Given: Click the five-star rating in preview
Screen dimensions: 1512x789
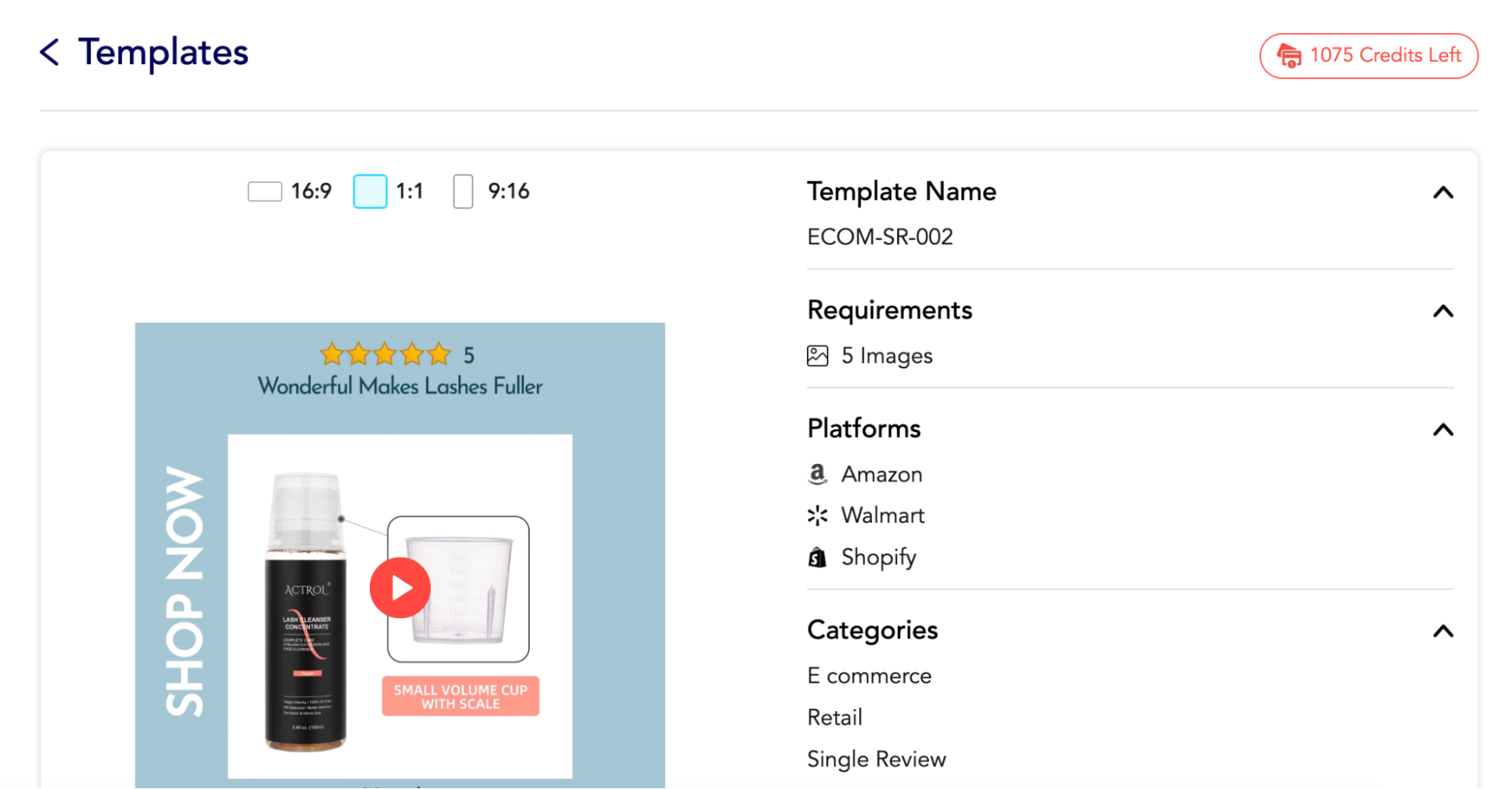Looking at the screenshot, I should coord(385,354).
